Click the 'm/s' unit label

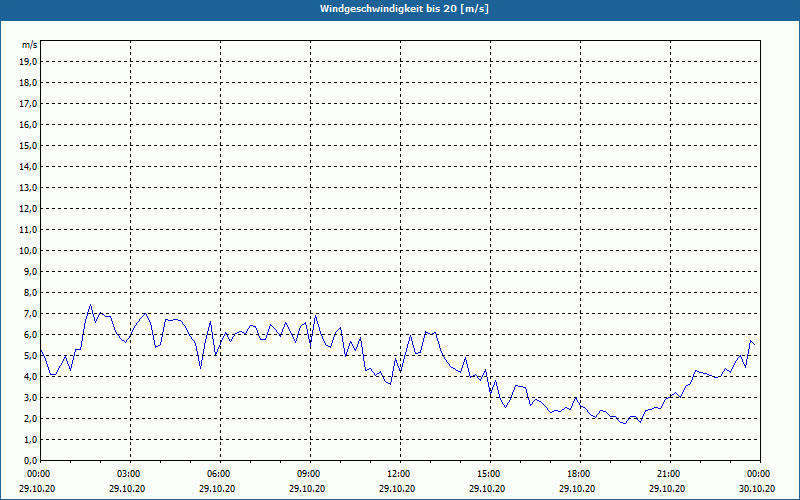(x=29, y=45)
